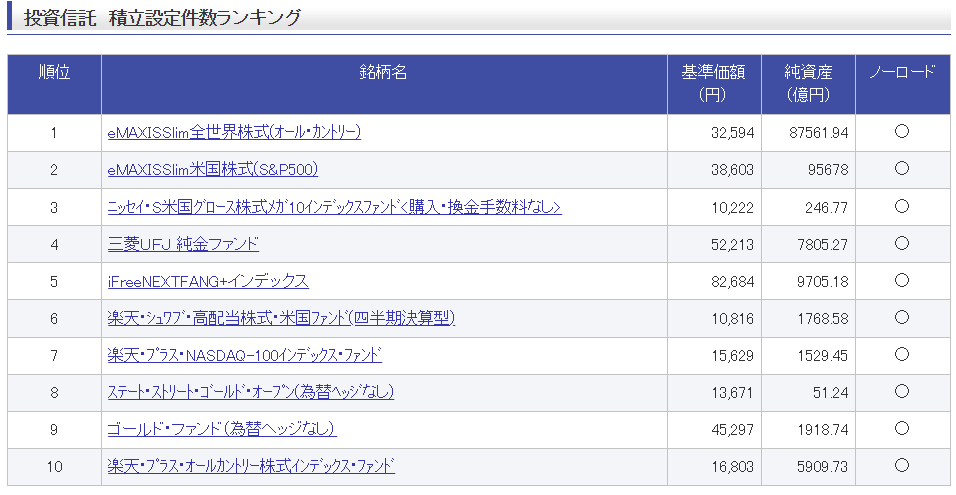This screenshot has width=956, height=495.
Task: Click the ゴールド・ファンド(為替ヘッジなし) link
Action: pyautogui.click(x=221, y=429)
